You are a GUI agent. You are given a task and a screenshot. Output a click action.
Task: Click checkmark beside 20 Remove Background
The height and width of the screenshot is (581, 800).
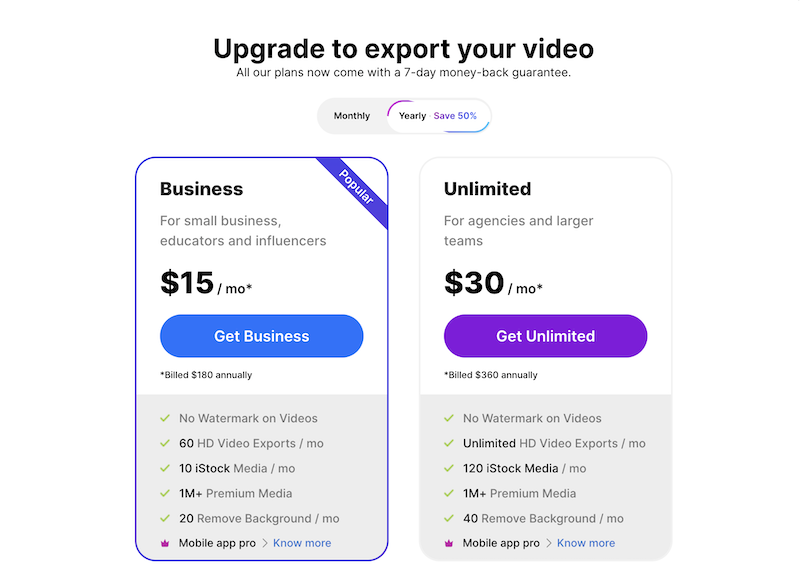[x=165, y=518]
